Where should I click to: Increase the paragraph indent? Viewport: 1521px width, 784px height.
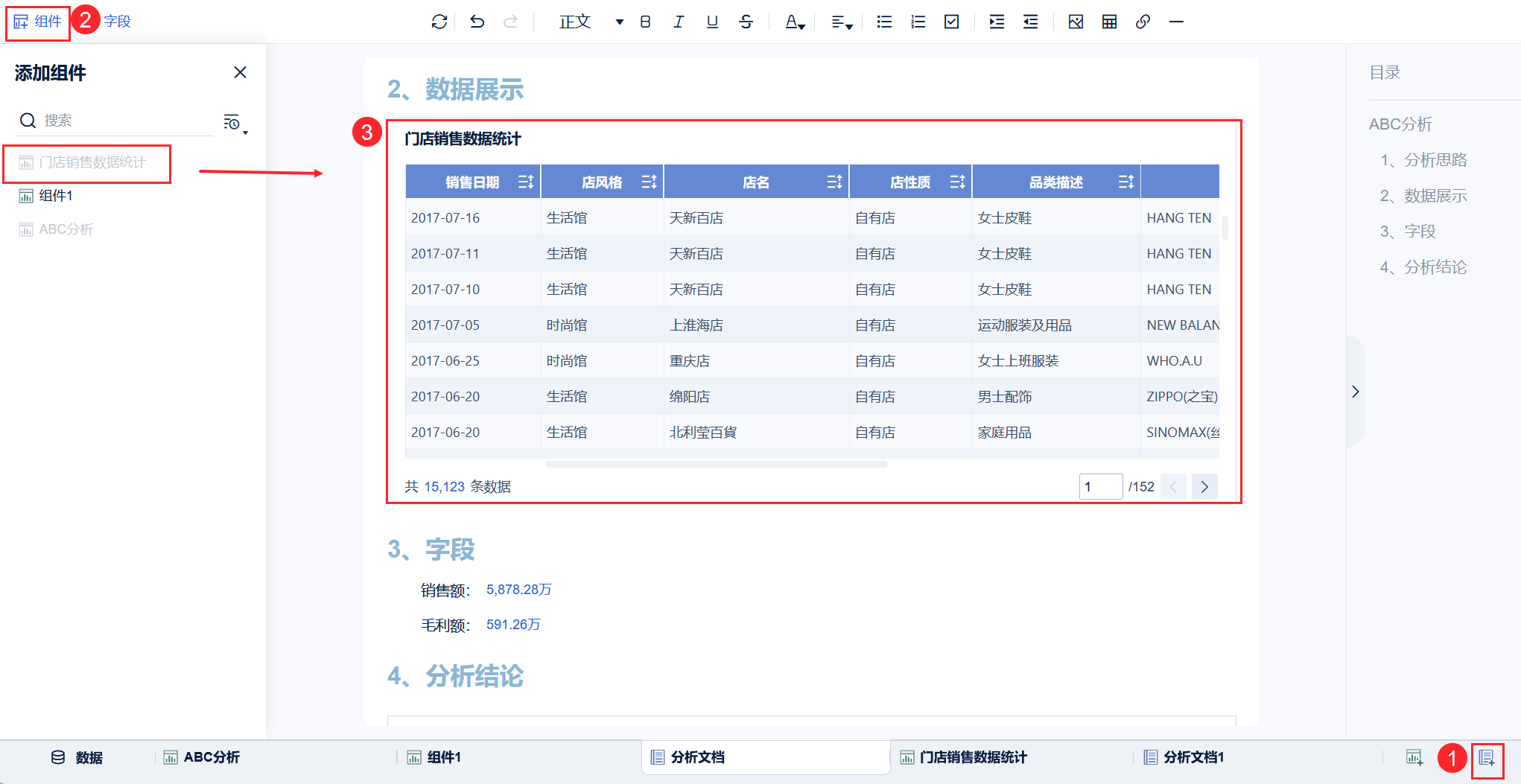997,22
